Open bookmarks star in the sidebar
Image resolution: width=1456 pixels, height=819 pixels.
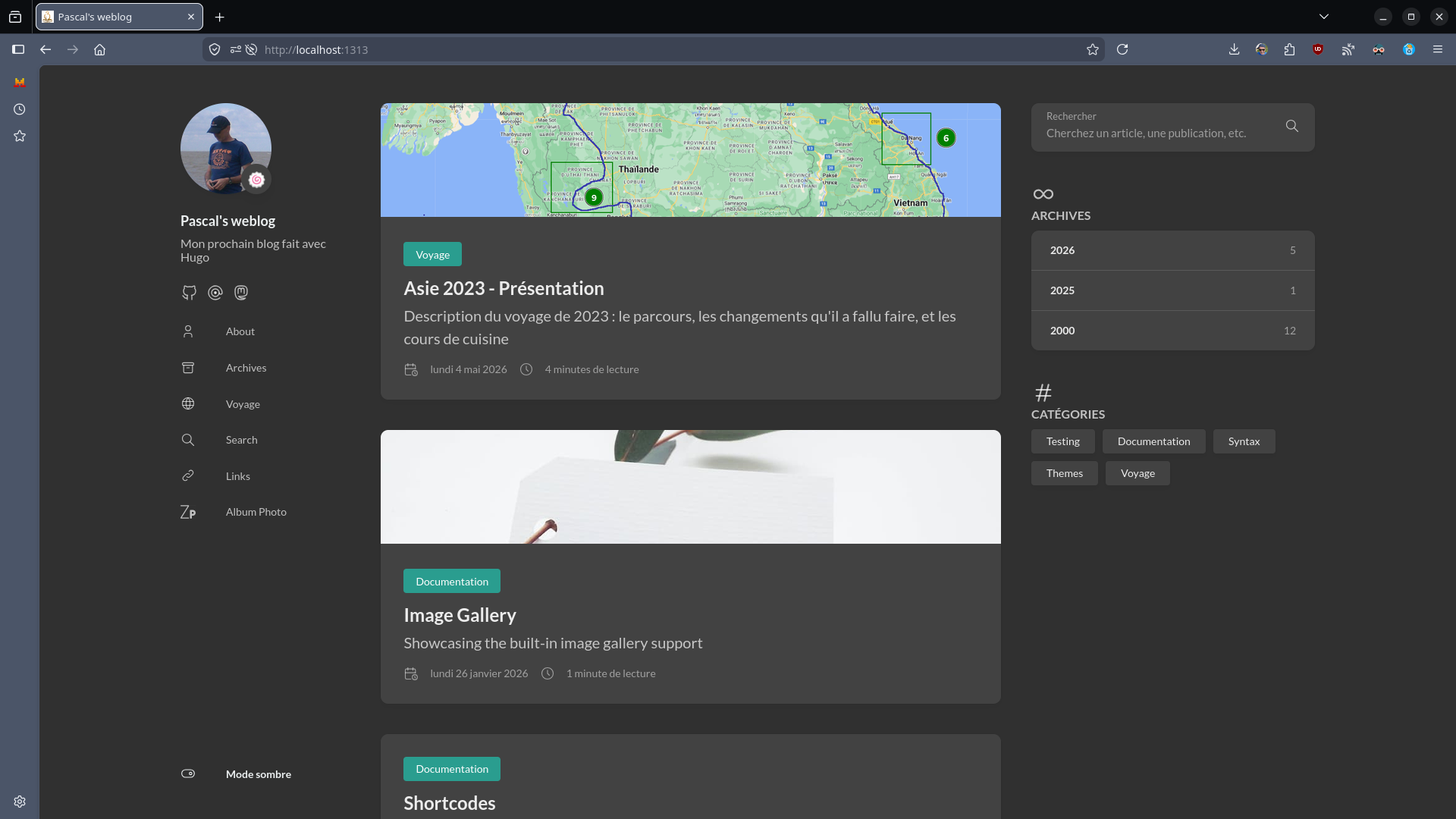click(x=20, y=136)
